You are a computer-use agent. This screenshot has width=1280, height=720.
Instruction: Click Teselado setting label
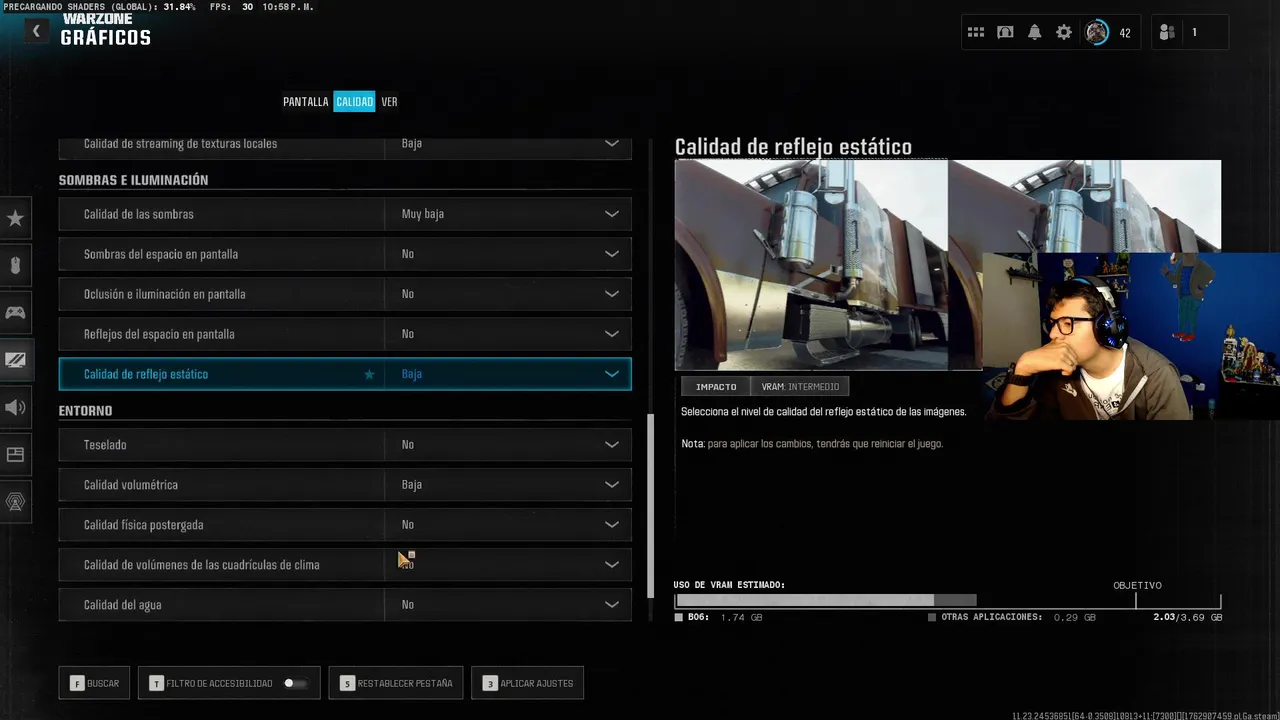click(x=105, y=444)
